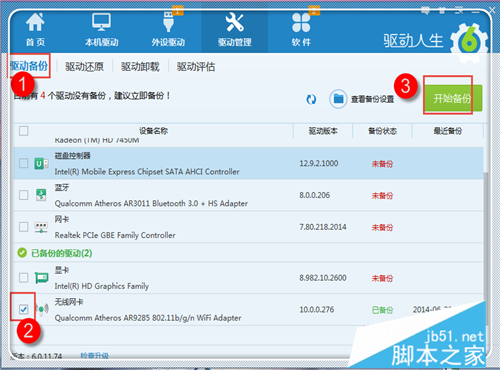Open 软件 four-leaf clover icon

coord(301,22)
